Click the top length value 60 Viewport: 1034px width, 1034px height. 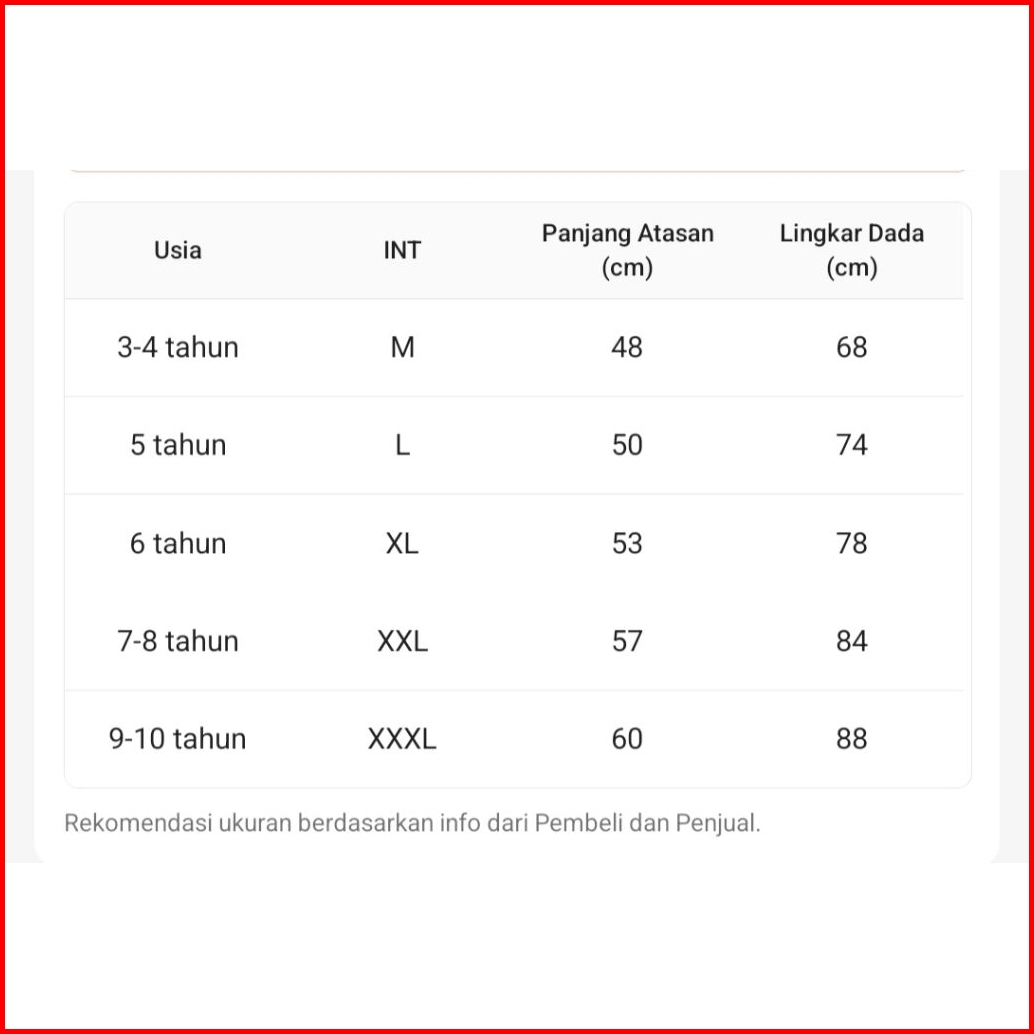(627, 739)
